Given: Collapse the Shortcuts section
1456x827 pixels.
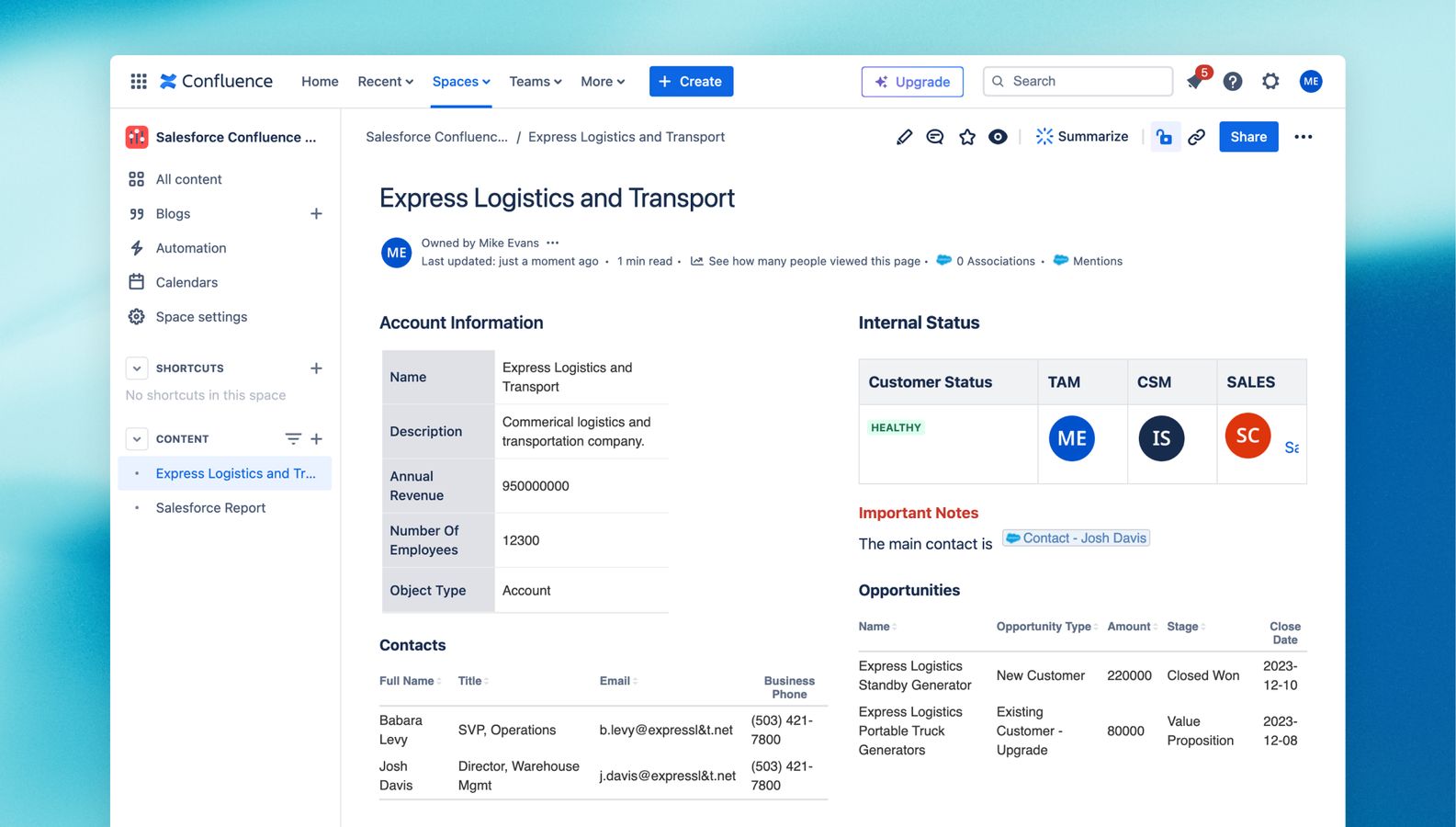Looking at the screenshot, I should (137, 368).
